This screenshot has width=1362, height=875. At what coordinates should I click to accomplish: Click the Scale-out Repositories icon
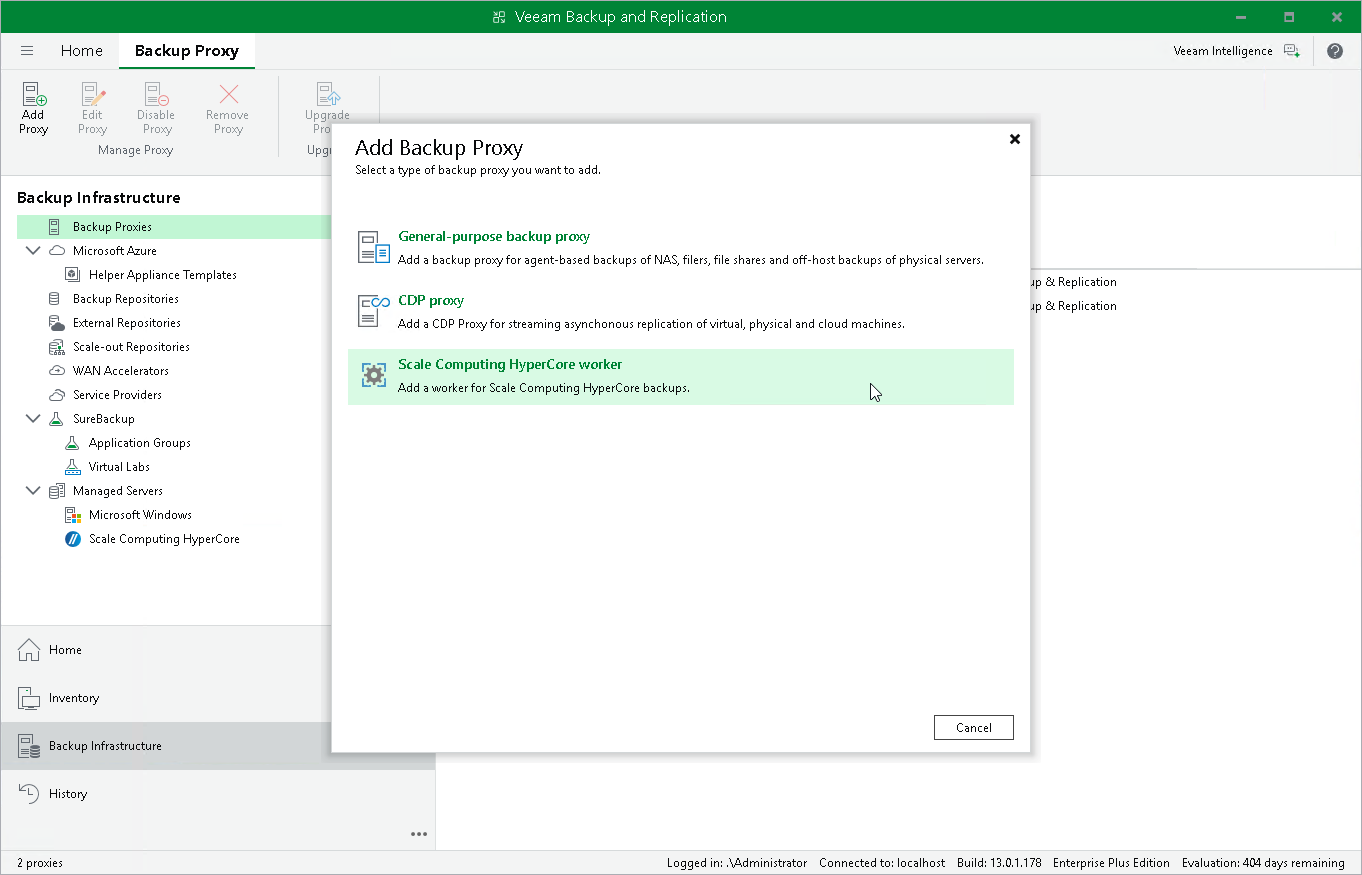[x=56, y=347]
